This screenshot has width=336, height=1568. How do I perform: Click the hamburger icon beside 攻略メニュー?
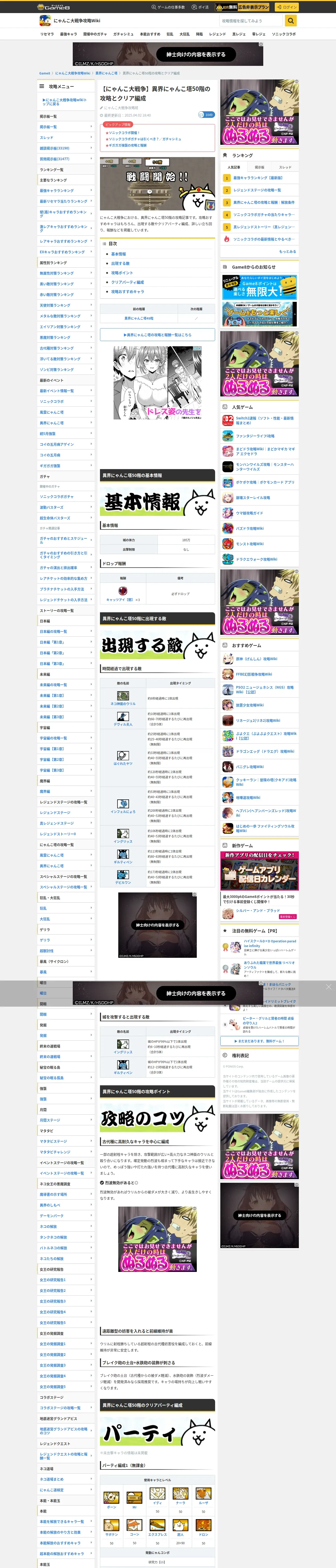(42, 87)
